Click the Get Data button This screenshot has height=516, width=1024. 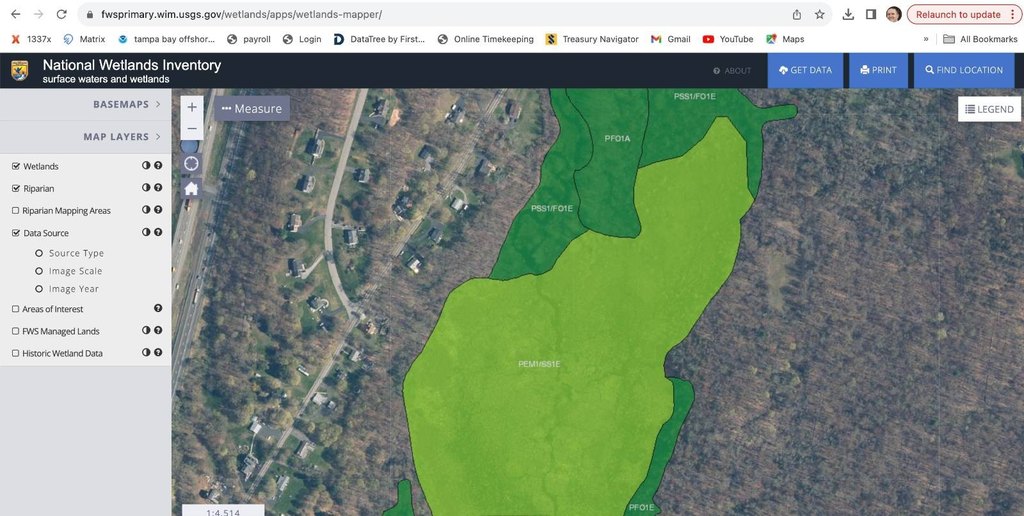805,70
